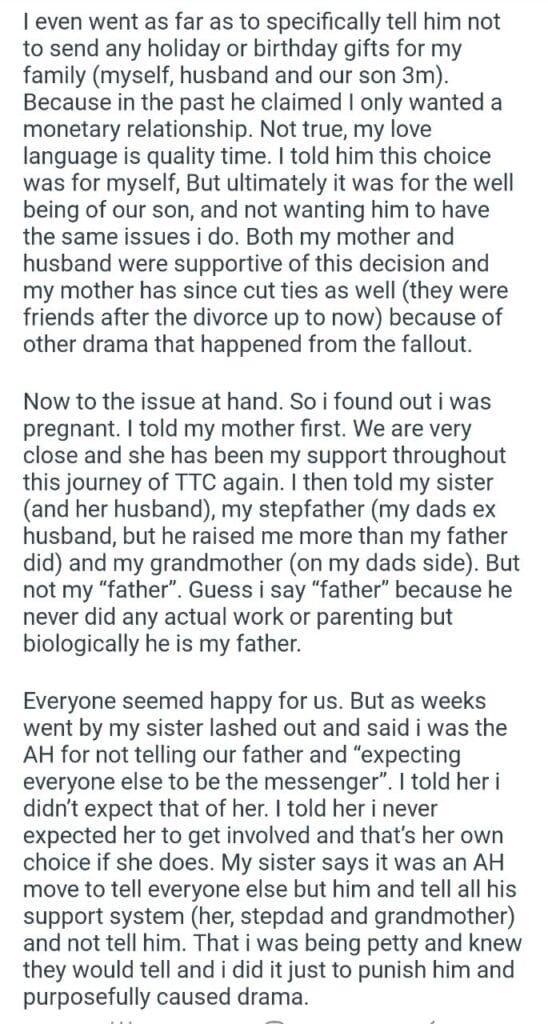Click the first paragraph starting "I even went"

[269, 183]
